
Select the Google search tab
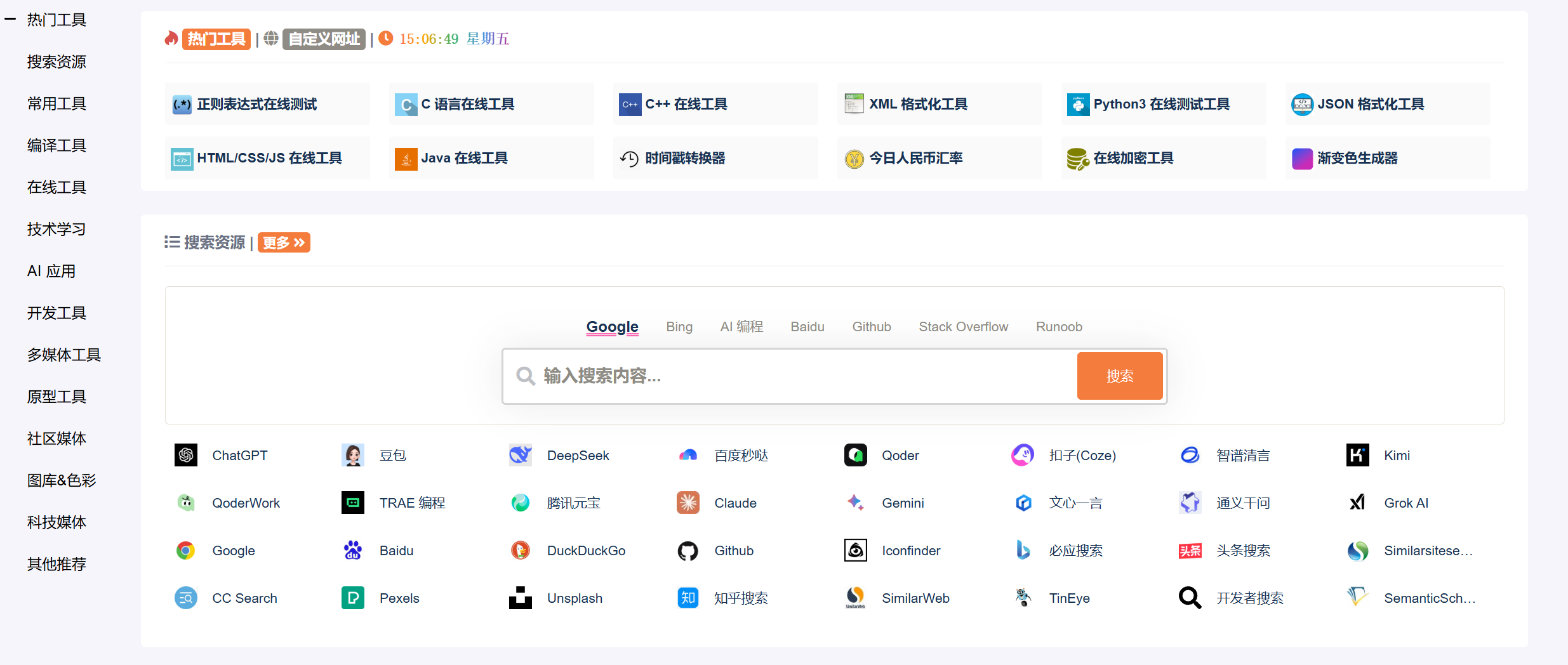613,327
